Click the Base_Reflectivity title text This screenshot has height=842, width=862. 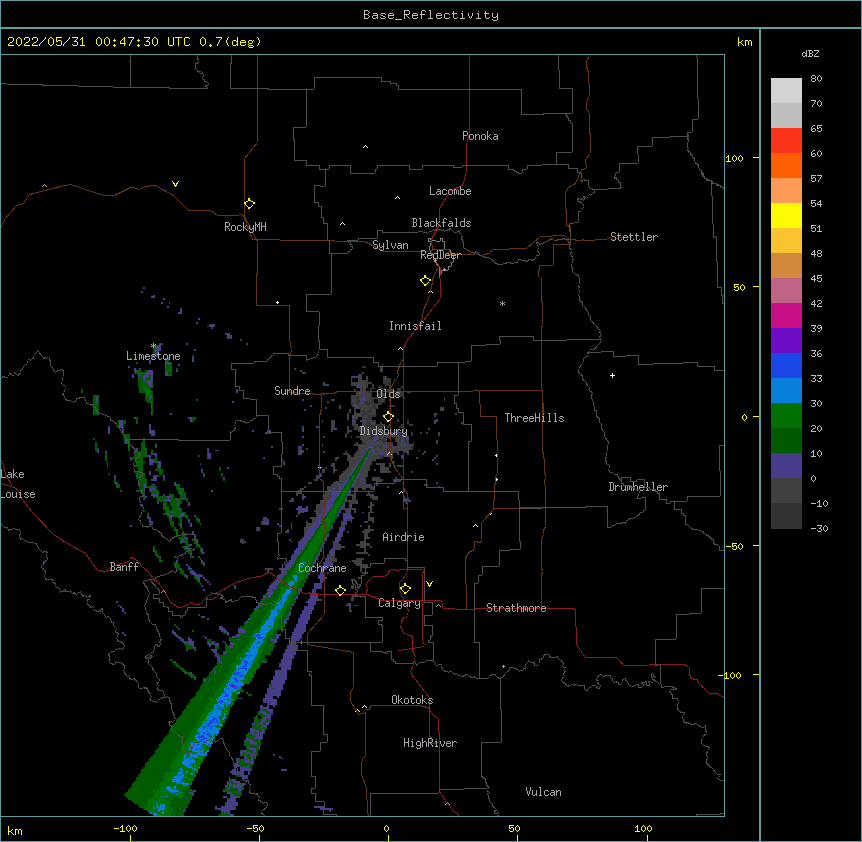click(431, 15)
